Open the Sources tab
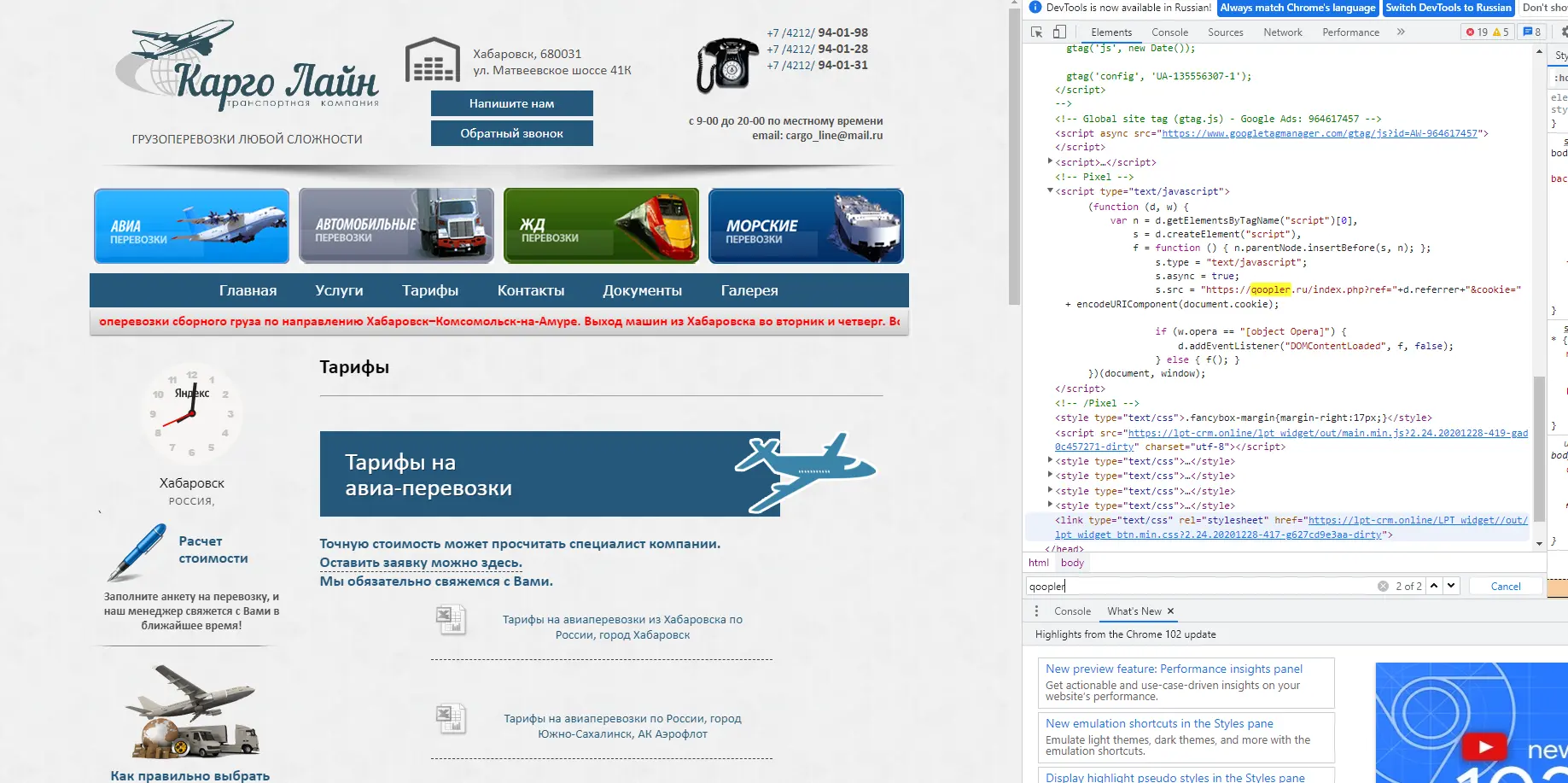1568x783 pixels. (1225, 32)
